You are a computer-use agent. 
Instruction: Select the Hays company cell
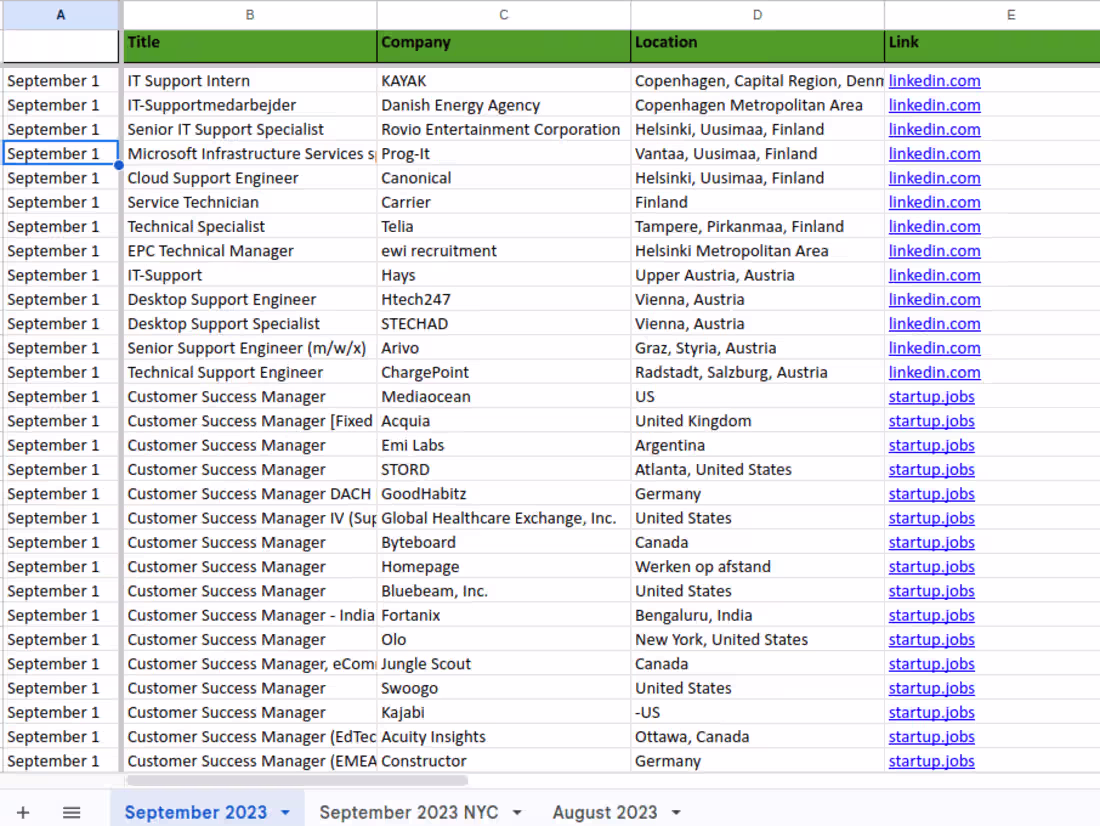(504, 275)
